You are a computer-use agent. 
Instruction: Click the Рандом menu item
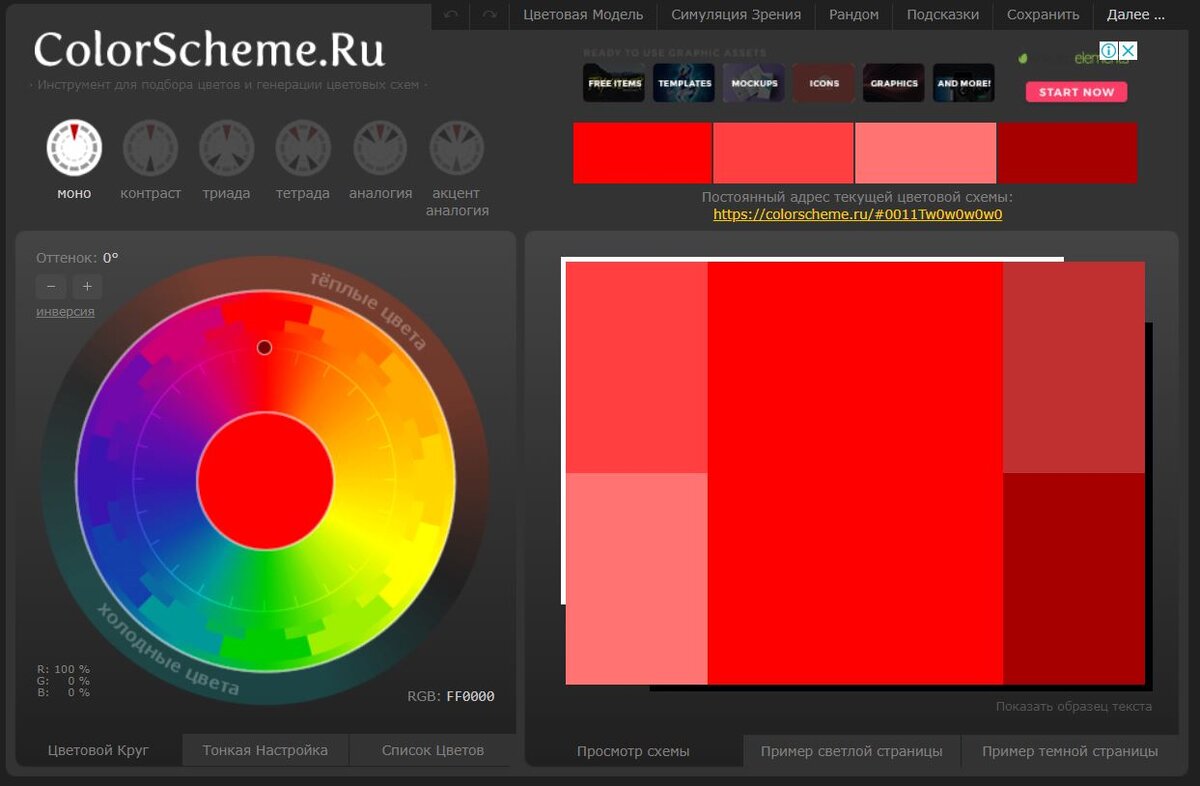point(854,15)
